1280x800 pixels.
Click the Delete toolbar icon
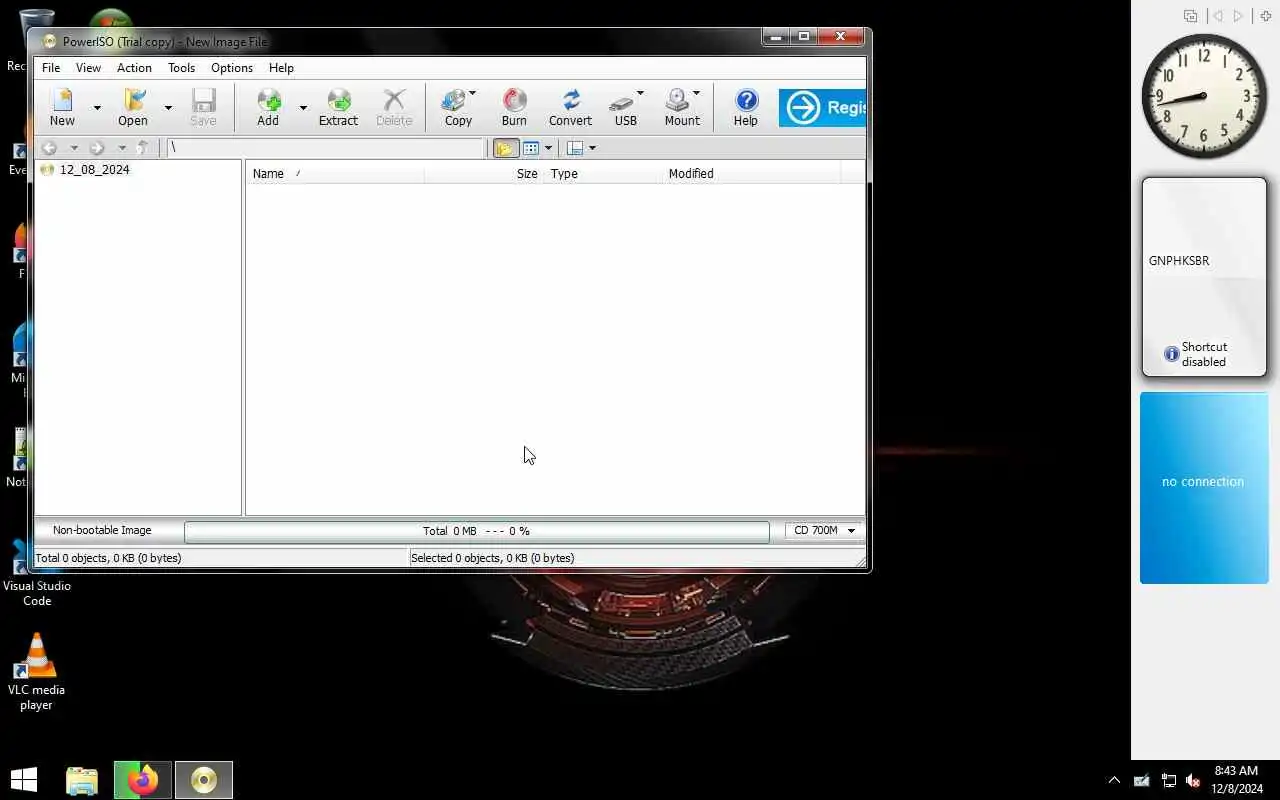tap(394, 107)
